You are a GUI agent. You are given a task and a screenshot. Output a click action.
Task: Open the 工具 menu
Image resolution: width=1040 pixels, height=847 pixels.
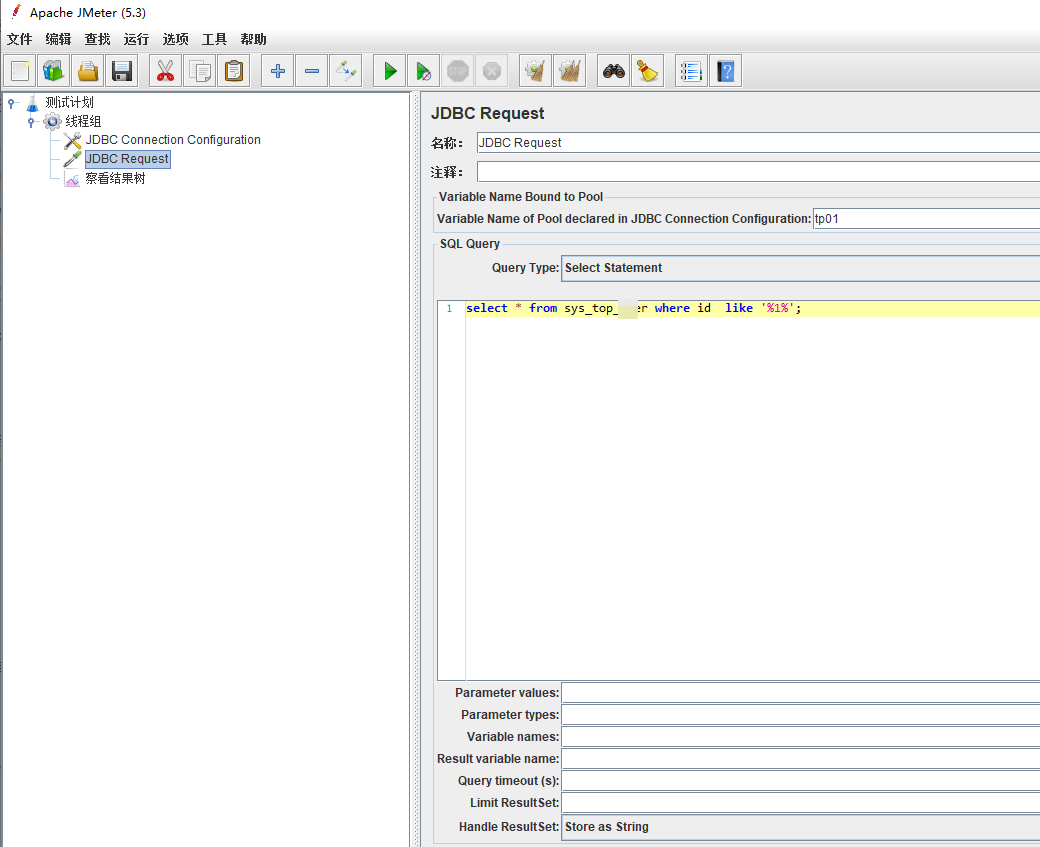pos(214,39)
